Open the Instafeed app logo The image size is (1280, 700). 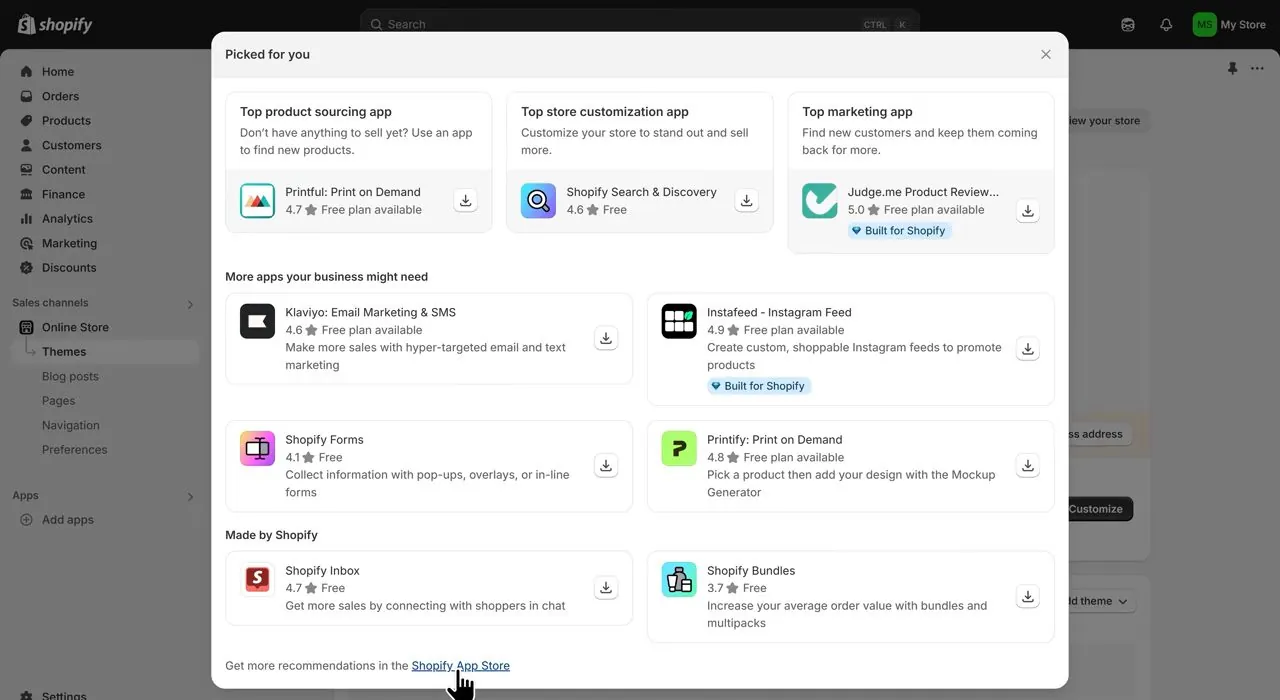[x=679, y=321]
